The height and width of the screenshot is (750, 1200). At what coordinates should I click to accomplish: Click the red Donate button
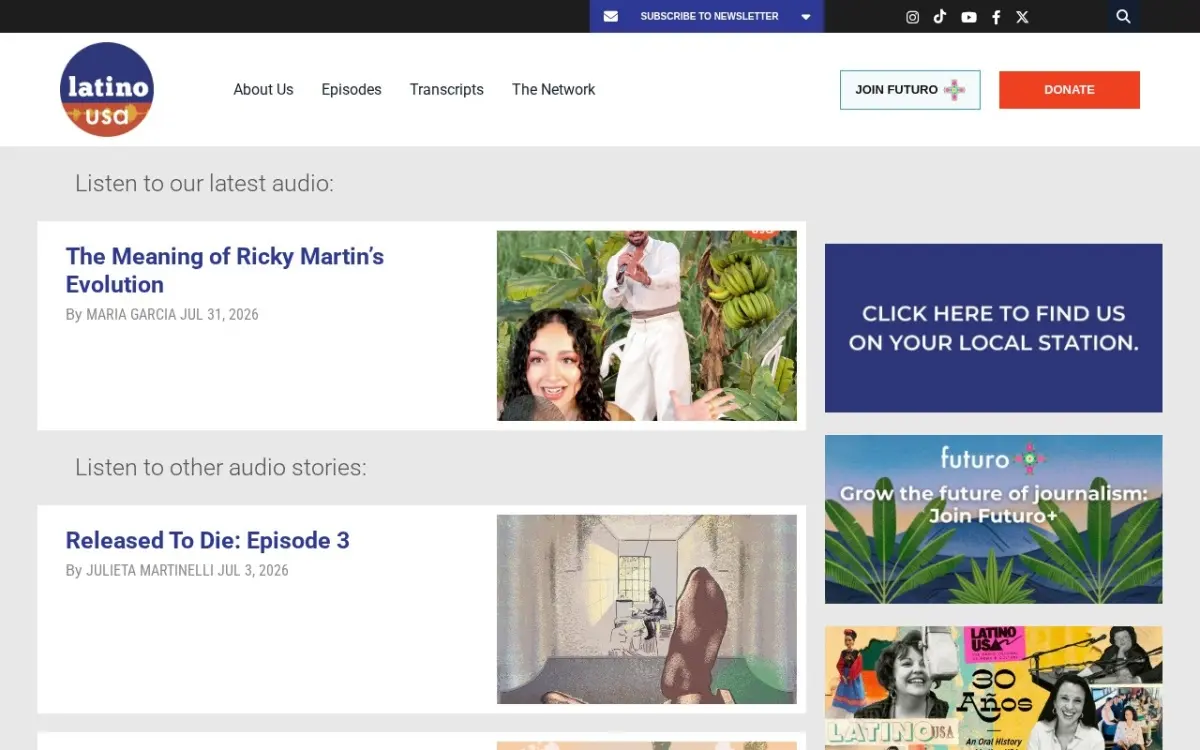[1069, 89]
